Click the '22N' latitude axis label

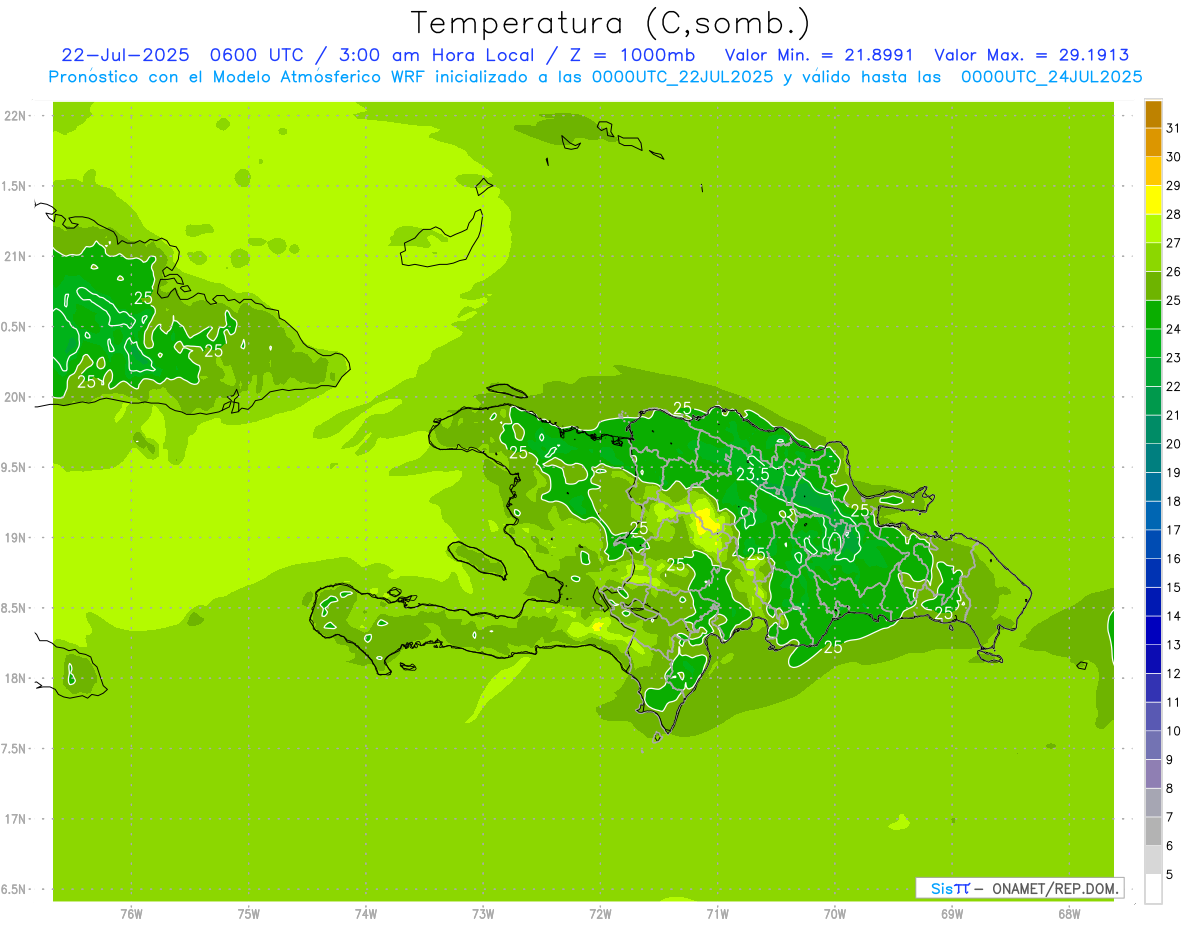pos(17,116)
